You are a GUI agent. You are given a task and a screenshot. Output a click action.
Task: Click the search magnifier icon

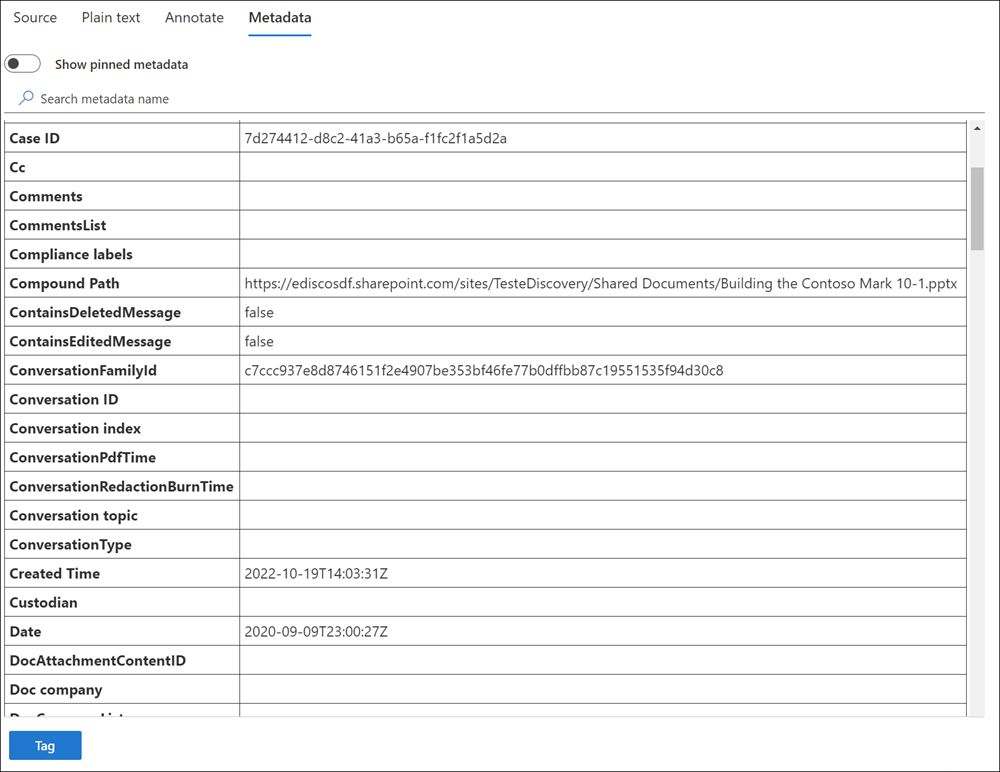(26, 98)
